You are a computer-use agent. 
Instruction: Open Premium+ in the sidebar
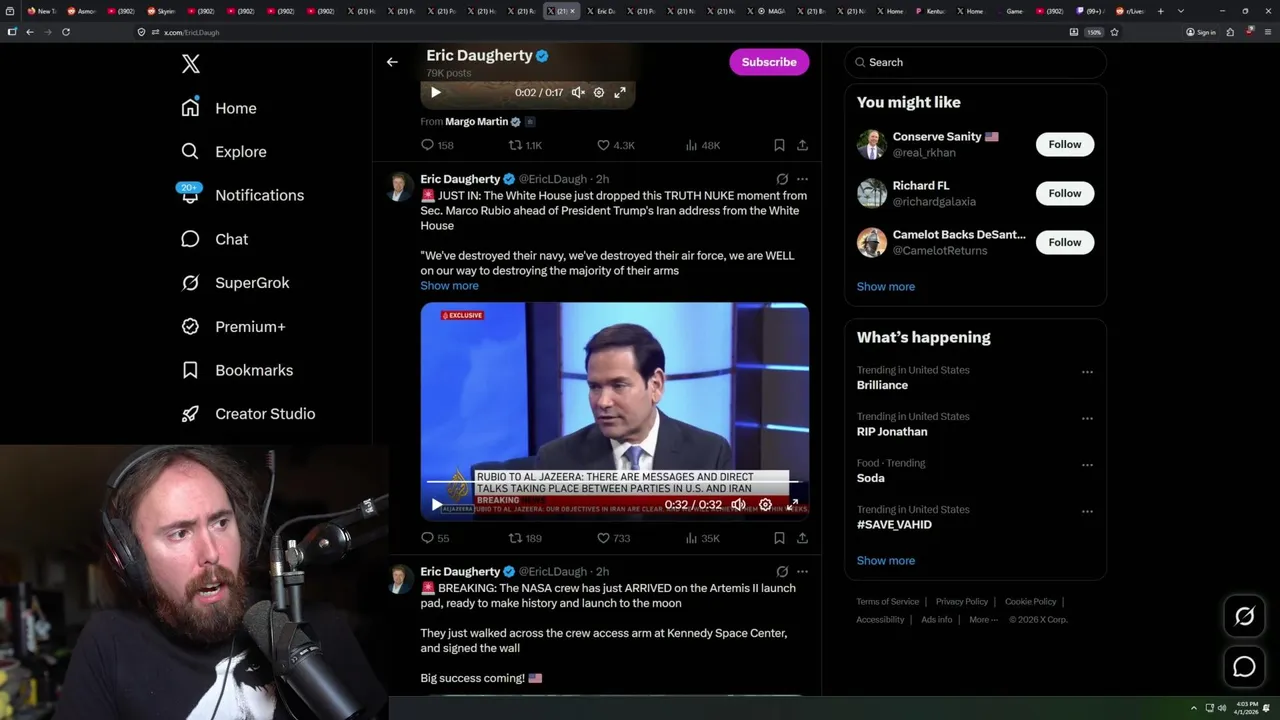tap(232, 327)
